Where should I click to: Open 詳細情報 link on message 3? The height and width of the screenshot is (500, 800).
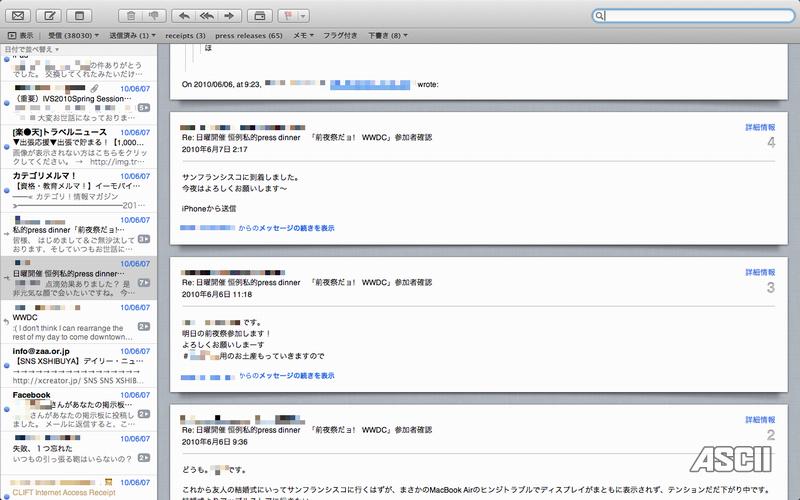point(760,272)
